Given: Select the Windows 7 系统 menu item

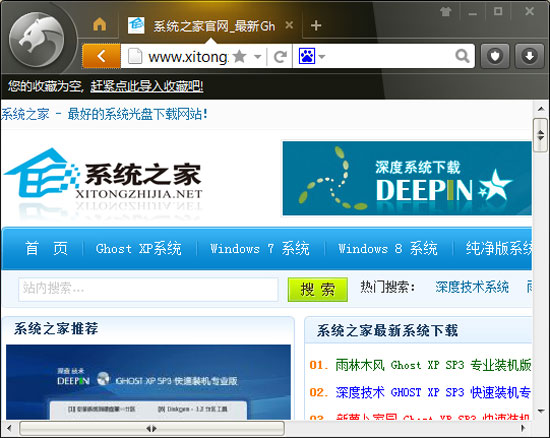Looking at the screenshot, I should (260, 249).
